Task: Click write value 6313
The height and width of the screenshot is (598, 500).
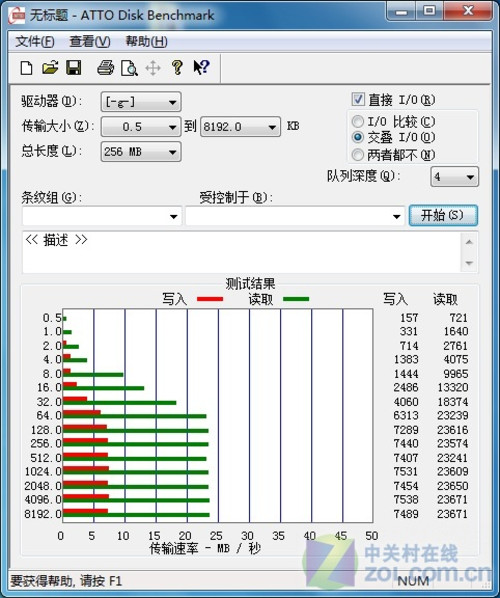Action: [406, 415]
